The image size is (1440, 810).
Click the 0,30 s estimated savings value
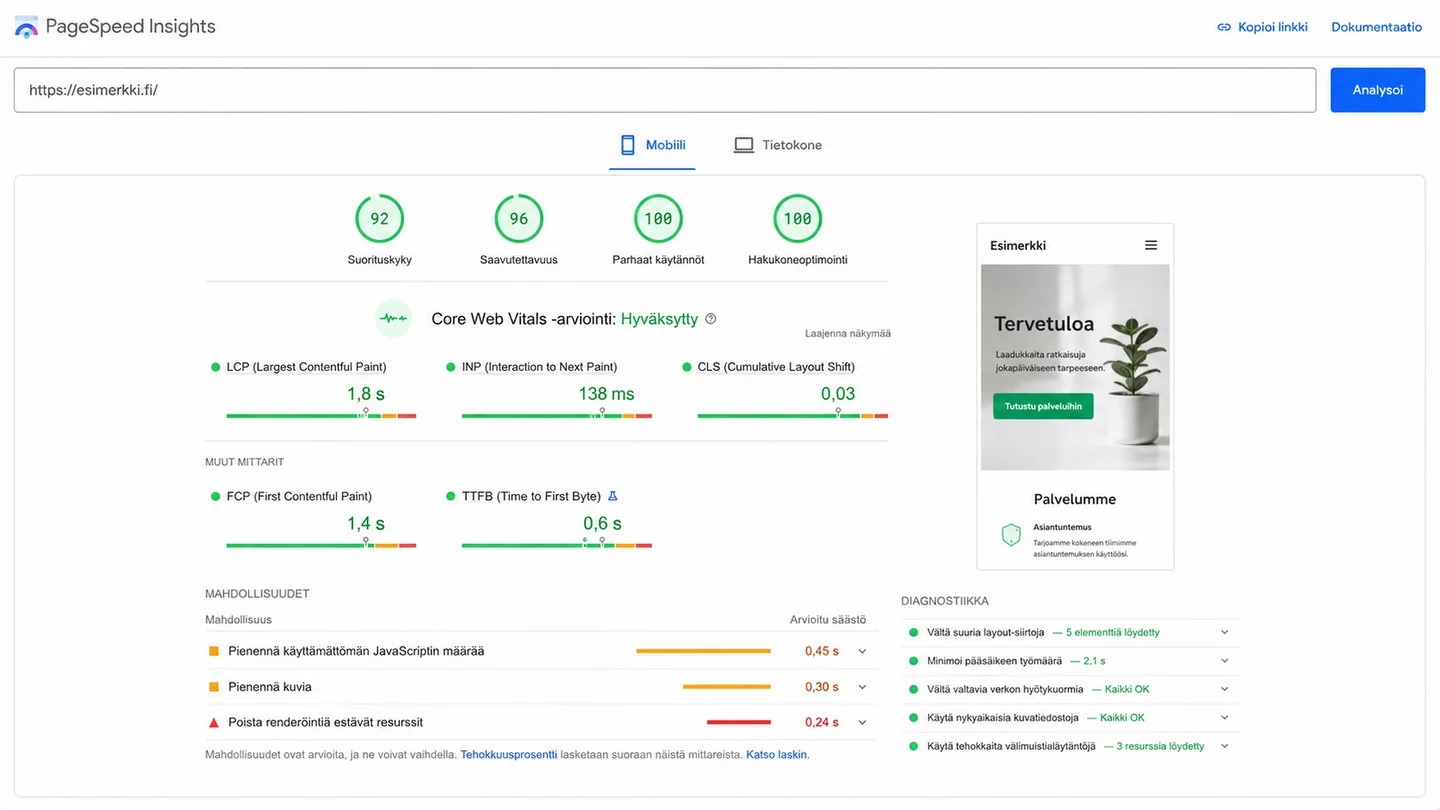[x=822, y=687]
